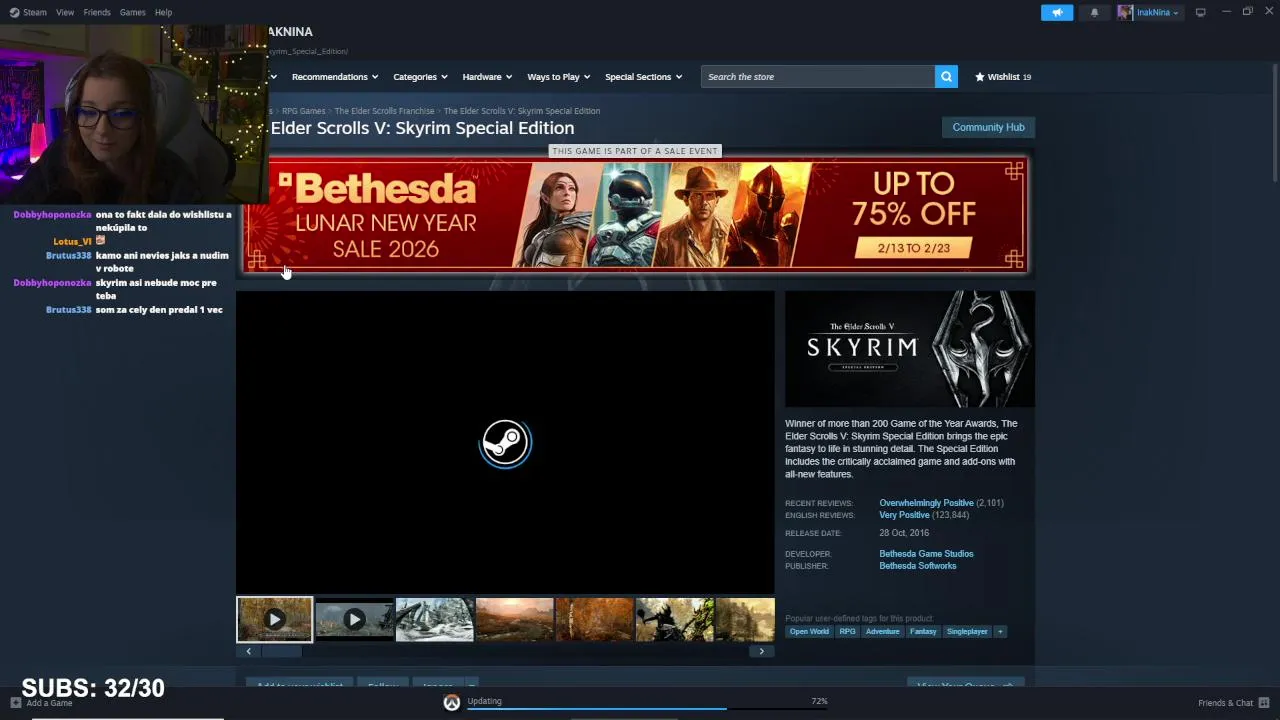Click 'THIS GAME IS PART OF A SALE EVENT' label
This screenshot has height=720, width=1280.
[635, 151]
